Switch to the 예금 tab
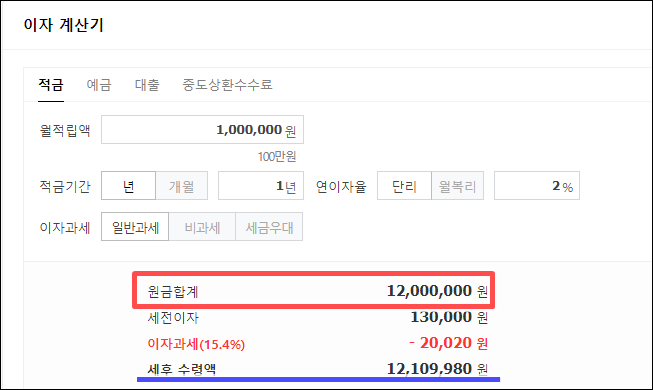The image size is (653, 390). click(x=99, y=85)
